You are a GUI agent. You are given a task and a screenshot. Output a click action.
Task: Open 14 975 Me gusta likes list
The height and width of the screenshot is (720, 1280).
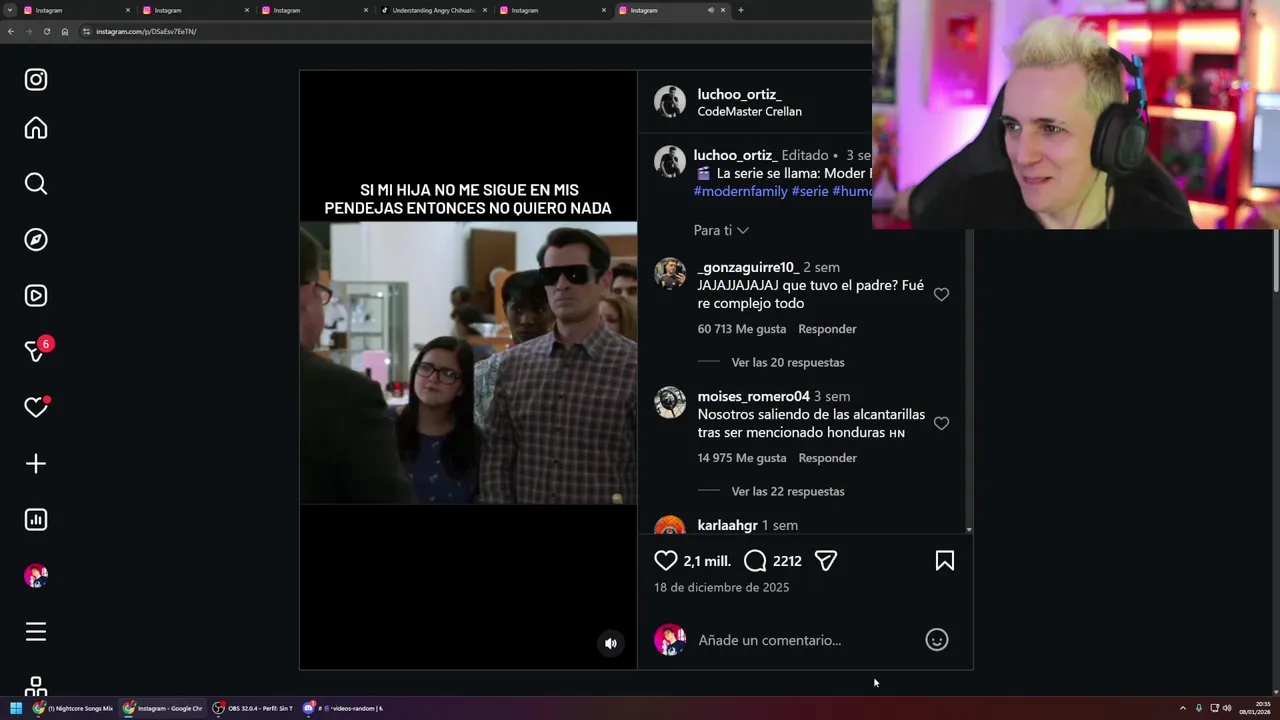742,458
